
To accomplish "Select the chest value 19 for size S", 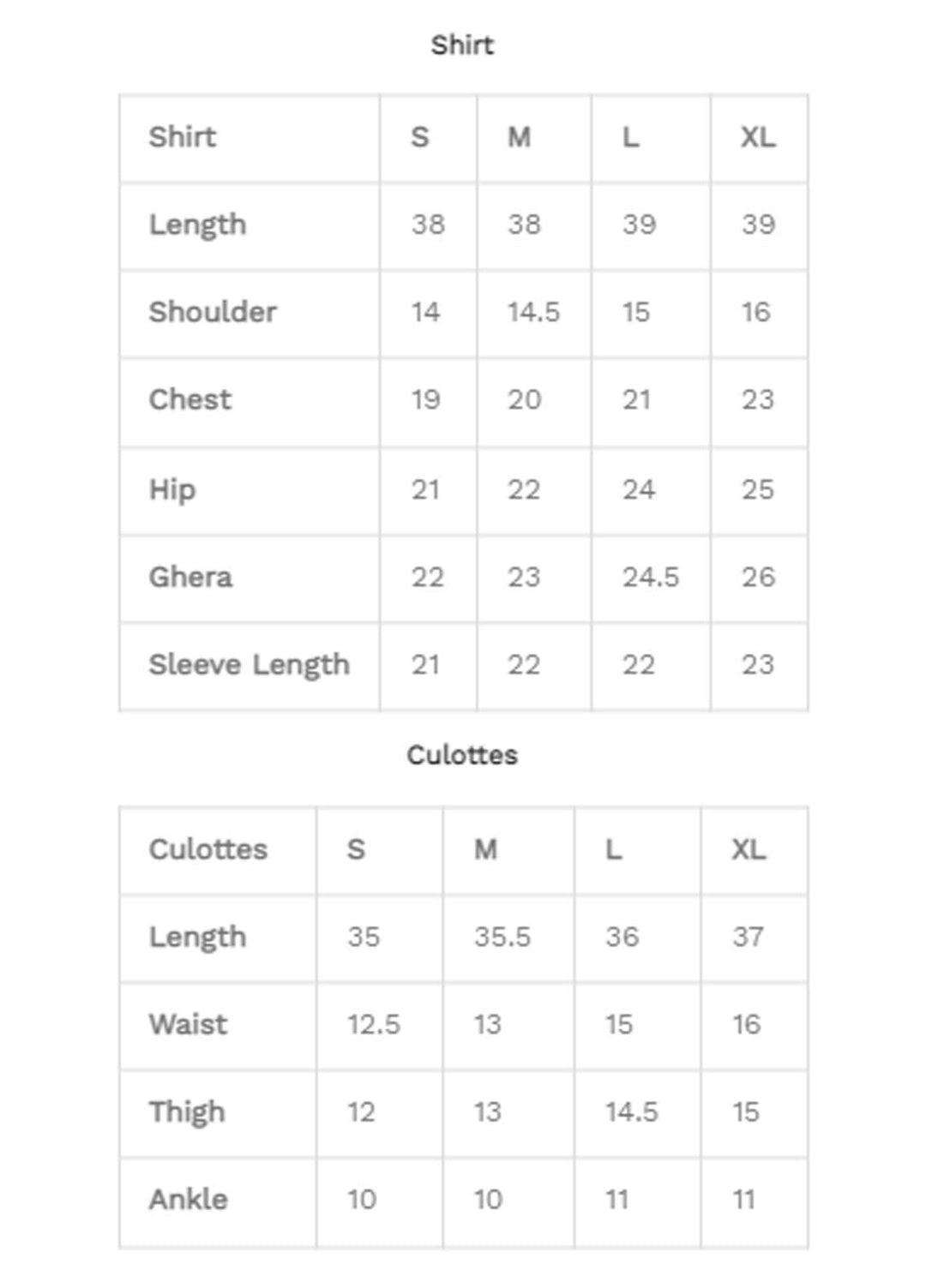I will [425, 399].
